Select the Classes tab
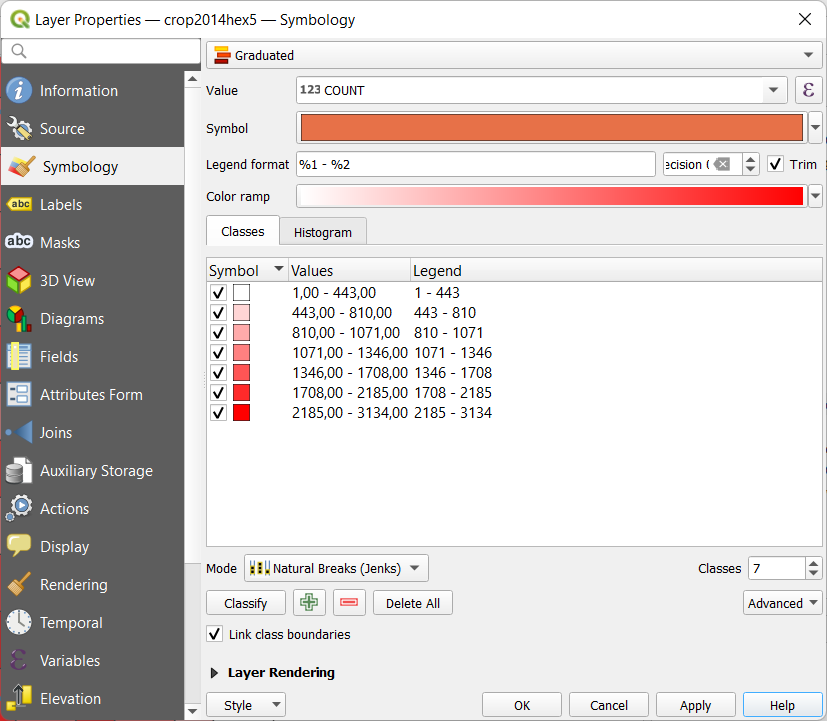827x721 pixels. [243, 231]
